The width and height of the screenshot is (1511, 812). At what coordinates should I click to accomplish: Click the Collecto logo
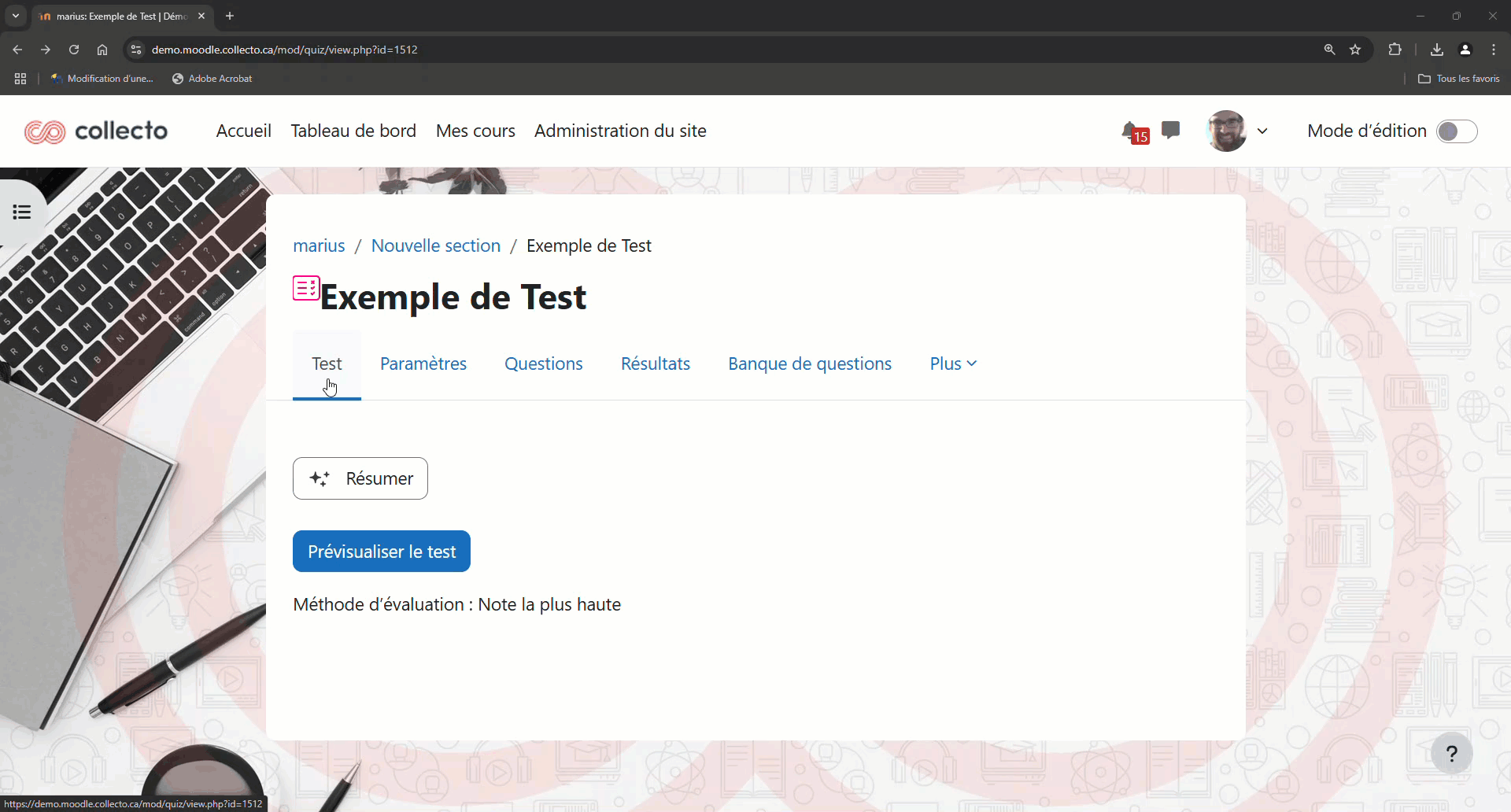tap(96, 131)
